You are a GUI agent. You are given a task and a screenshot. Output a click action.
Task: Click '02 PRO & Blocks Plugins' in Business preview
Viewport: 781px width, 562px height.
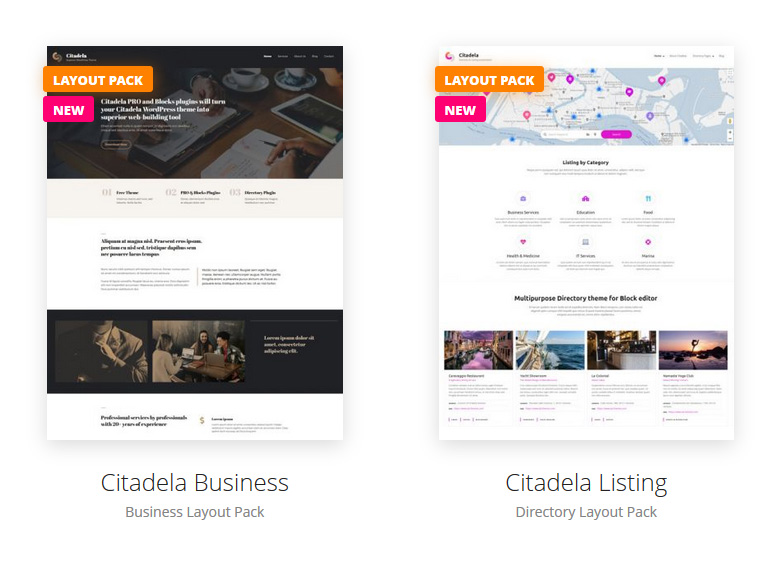tap(193, 192)
